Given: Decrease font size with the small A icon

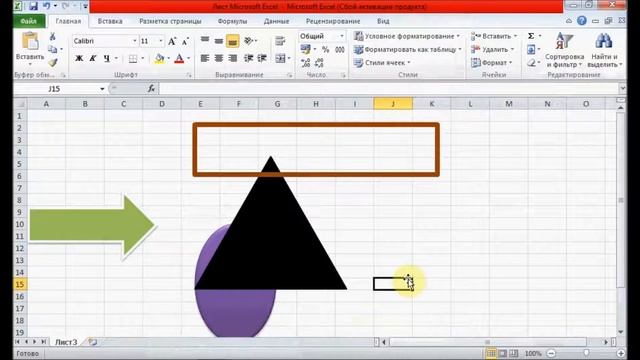Looking at the screenshot, I should click(x=185, y=41).
